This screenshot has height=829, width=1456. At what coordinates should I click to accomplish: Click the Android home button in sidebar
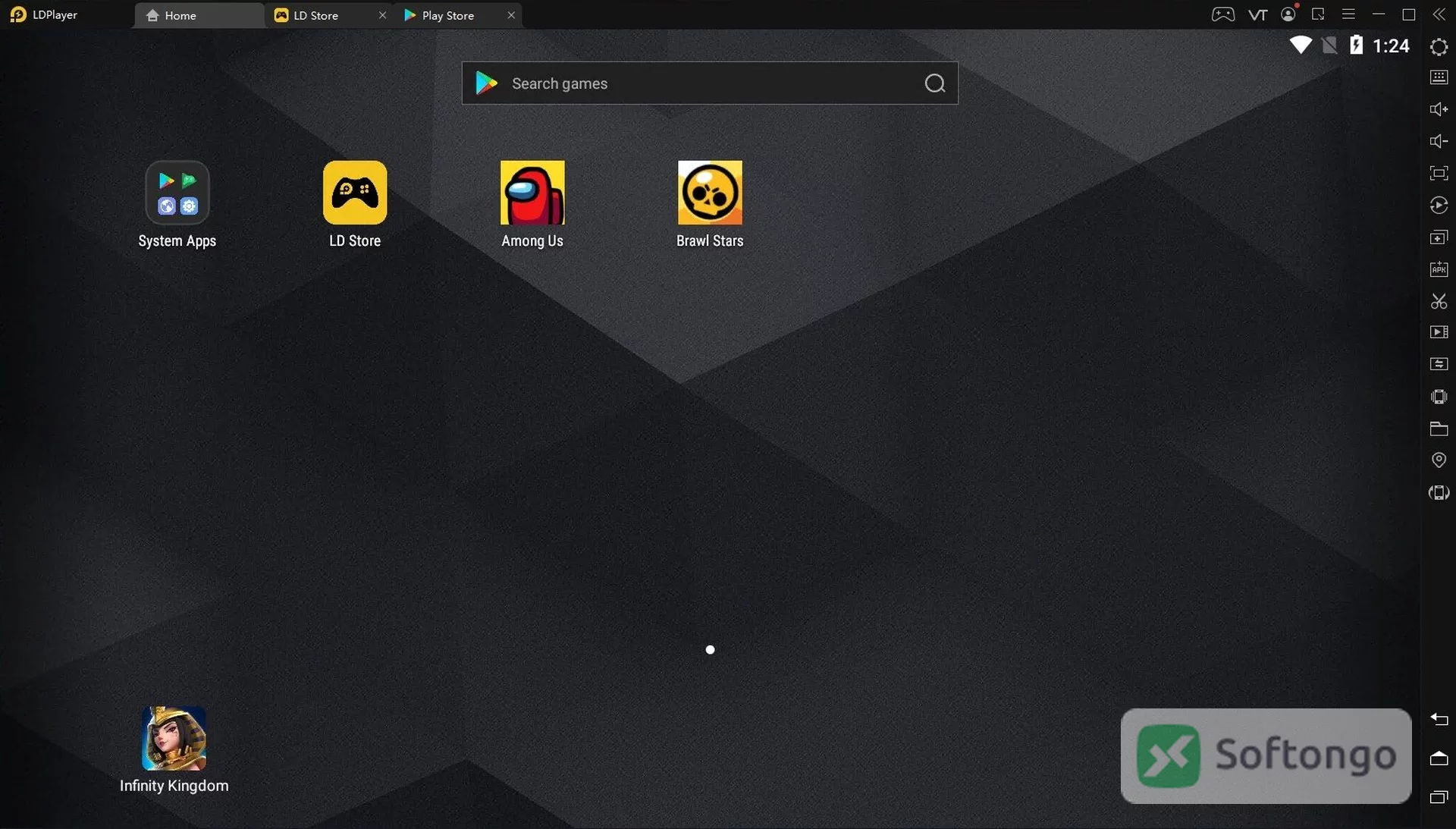[x=1439, y=758]
